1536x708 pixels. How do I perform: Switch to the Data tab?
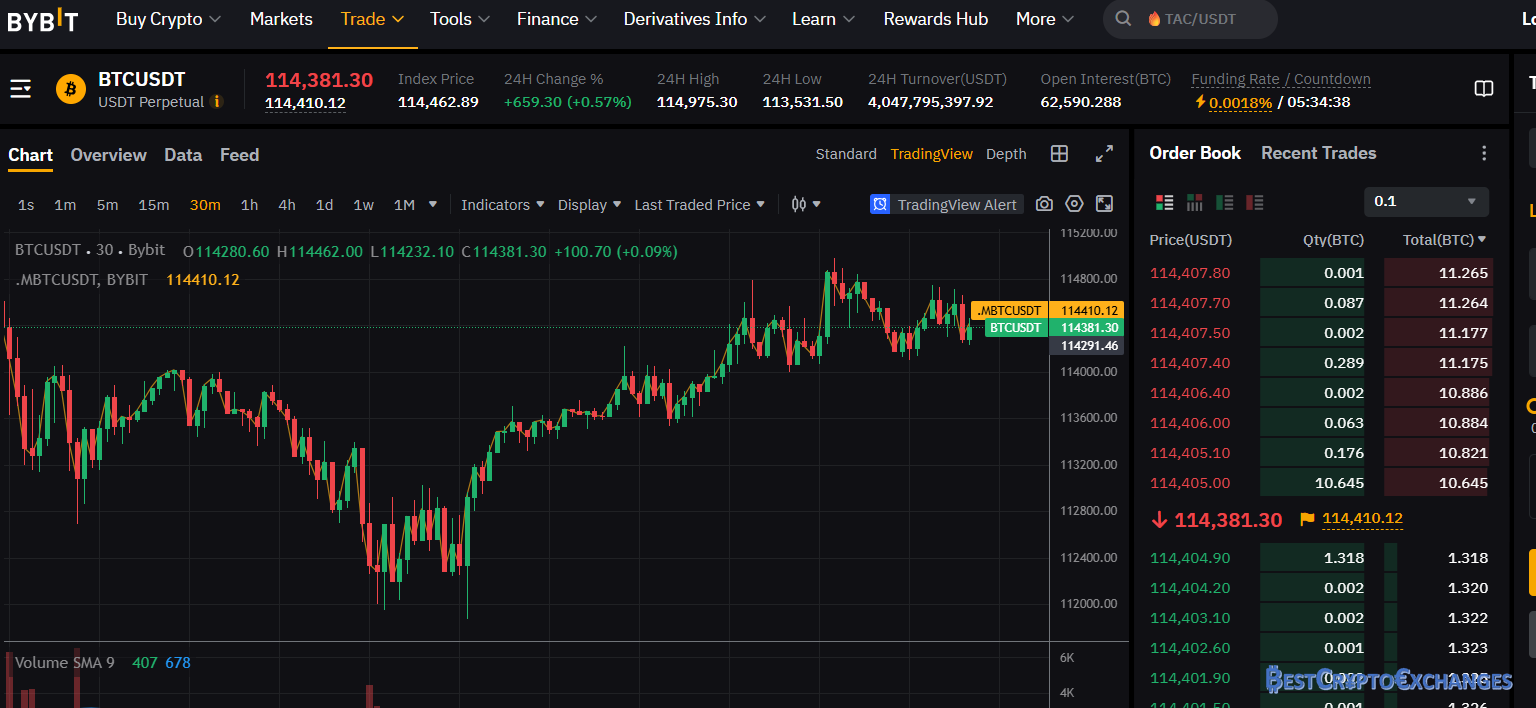tap(183, 155)
